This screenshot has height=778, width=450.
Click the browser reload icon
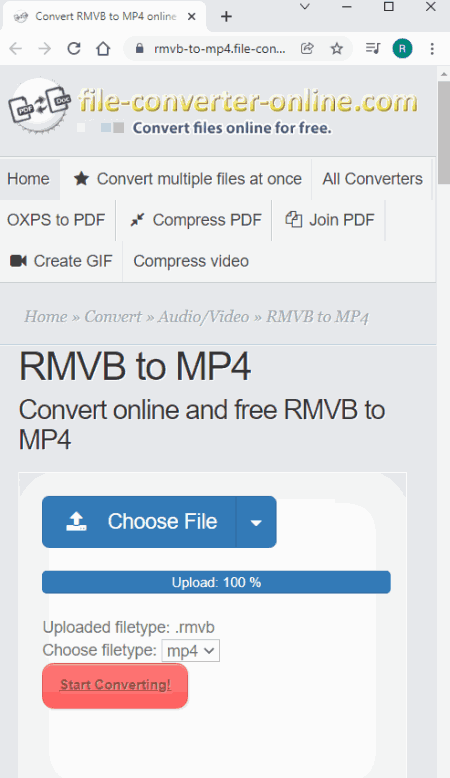pyautogui.click(x=74, y=49)
